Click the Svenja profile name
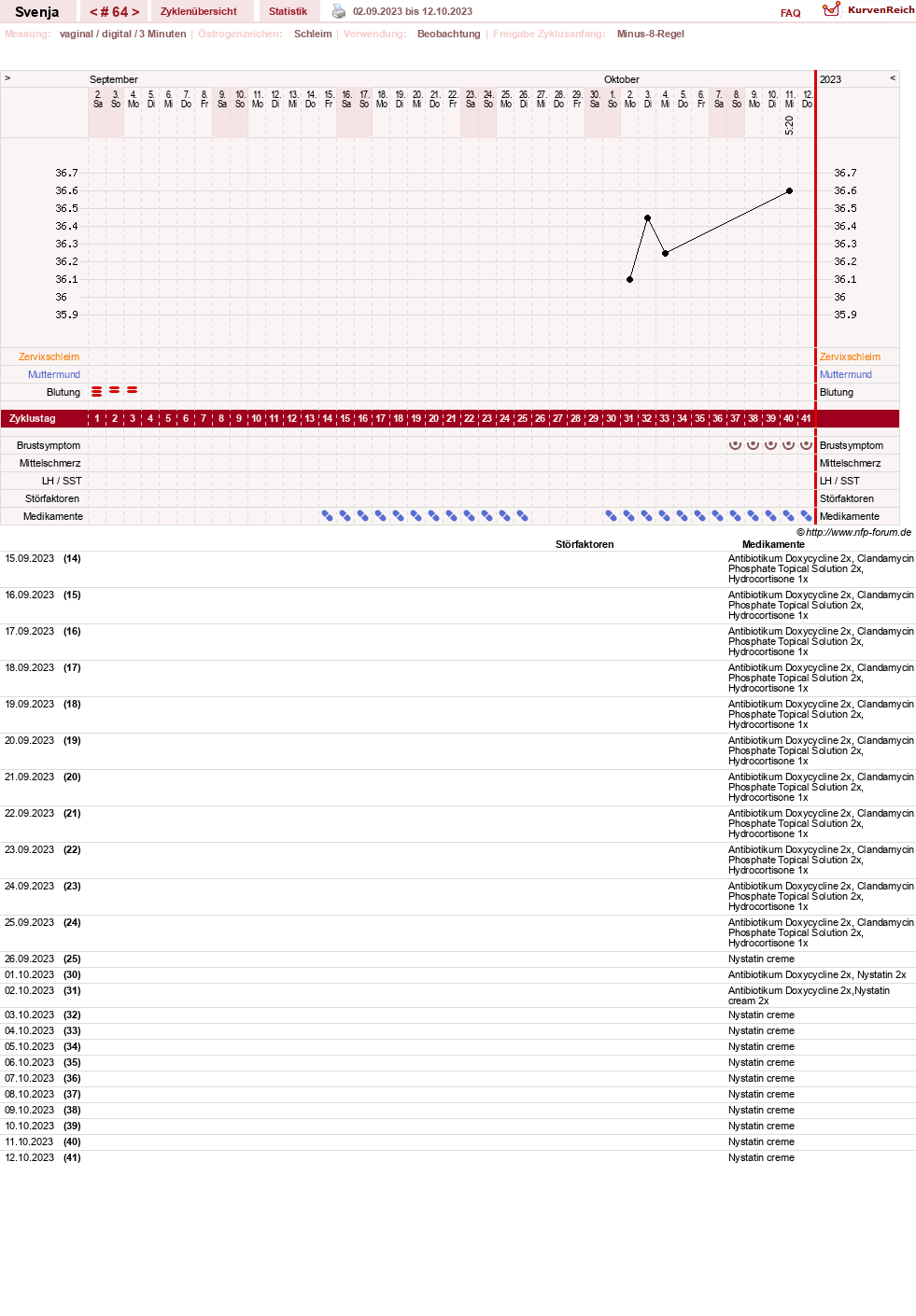The image size is (916, 1316). 37,11
